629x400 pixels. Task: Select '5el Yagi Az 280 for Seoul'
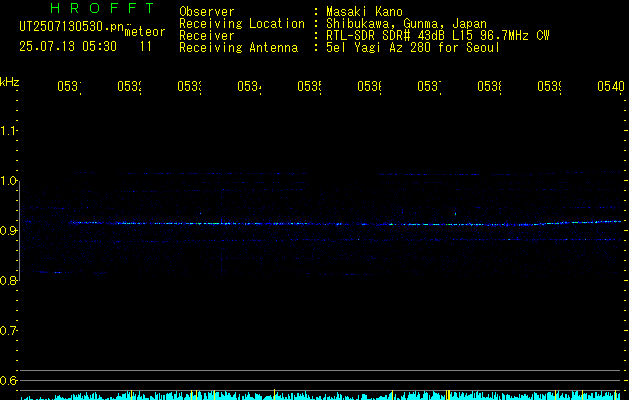[413, 48]
